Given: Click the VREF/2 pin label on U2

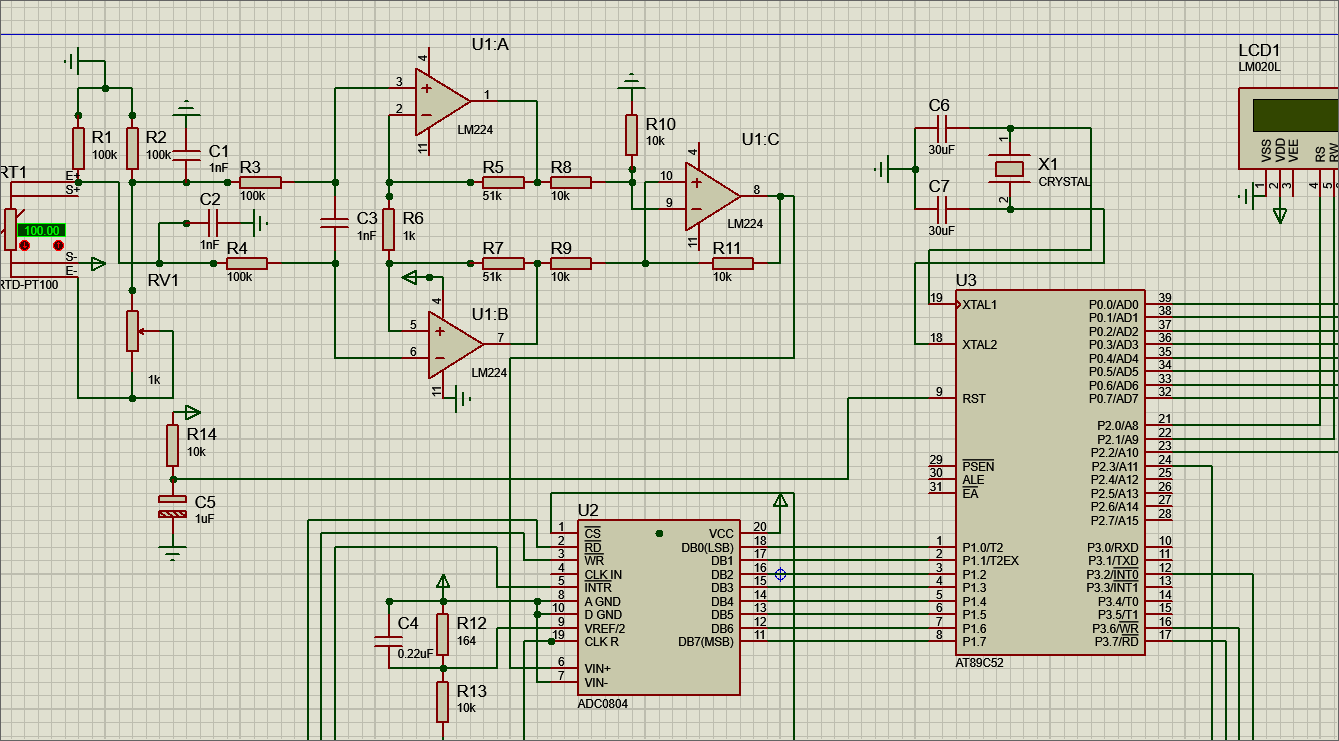Looking at the screenshot, I should [605, 628].
